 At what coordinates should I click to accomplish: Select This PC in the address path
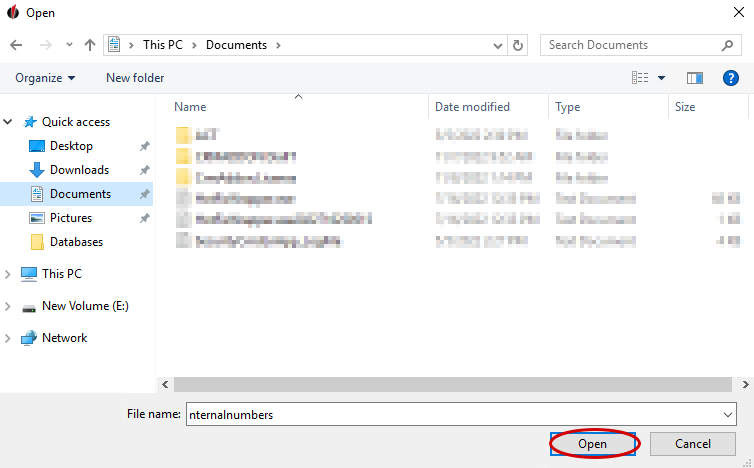[x=163, y=45]
